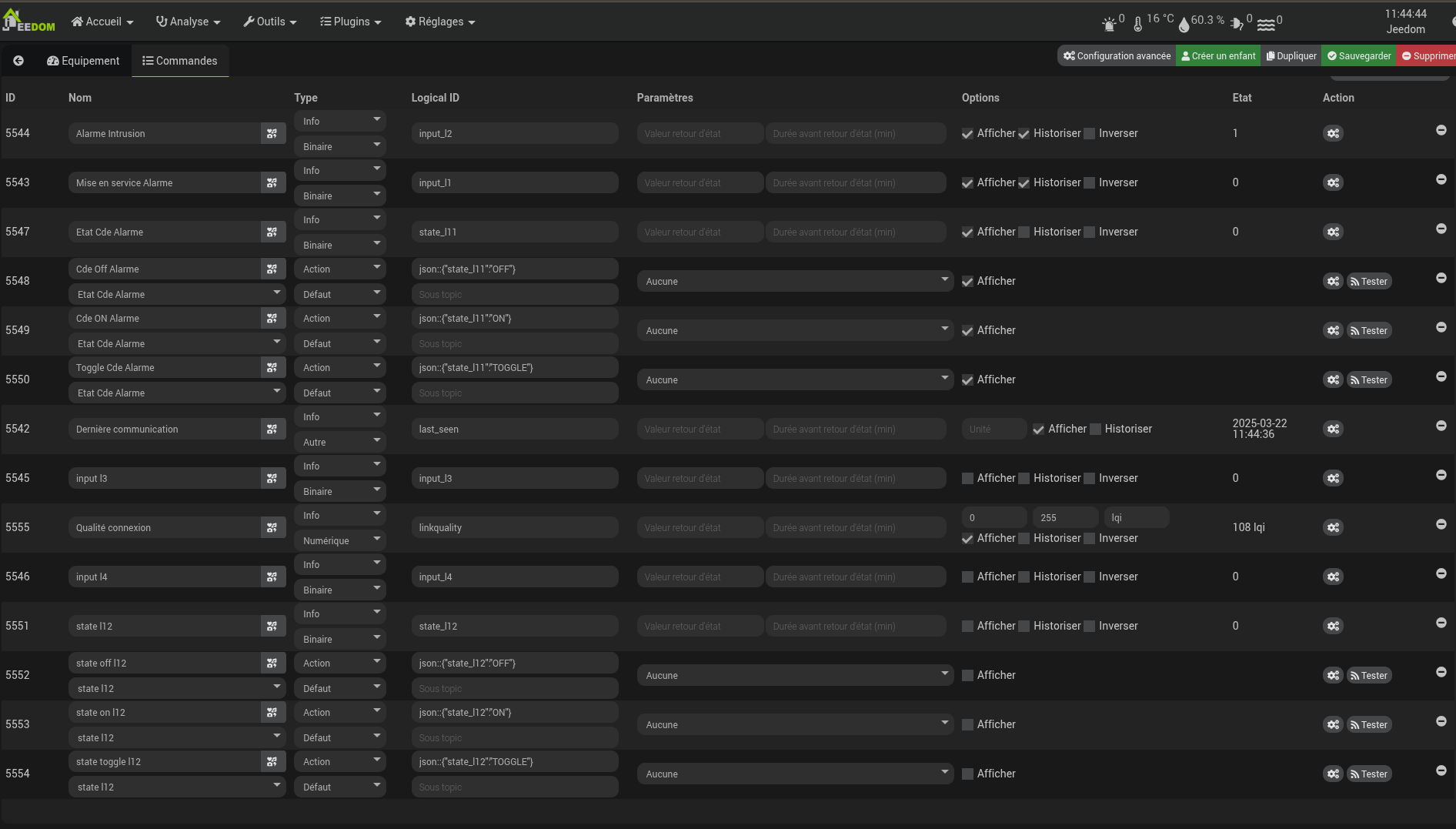This screenshot has height=829, width=1456.
Task: Open the Réglages menu
Action: point(440,22)
